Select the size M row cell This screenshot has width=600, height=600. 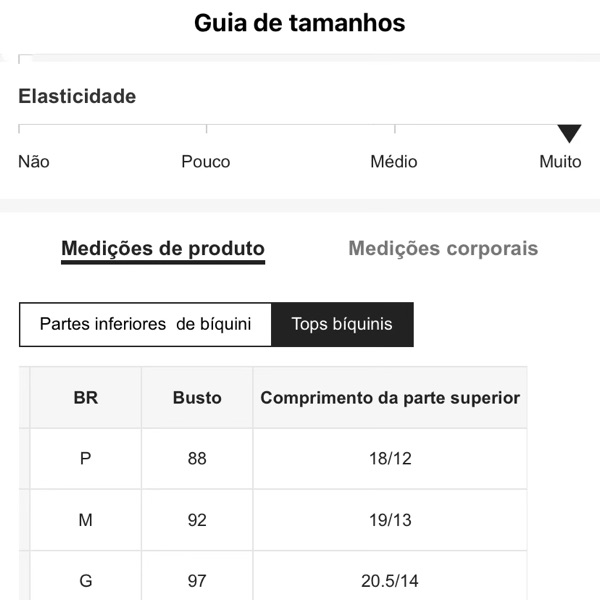point(86,520)
